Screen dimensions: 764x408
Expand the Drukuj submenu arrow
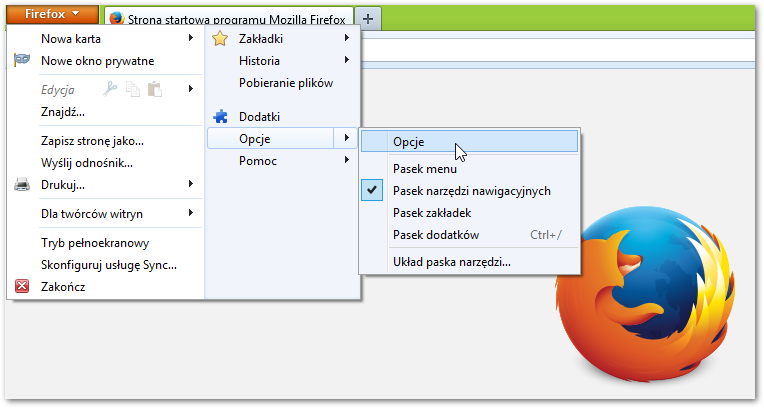coord(191,184)
